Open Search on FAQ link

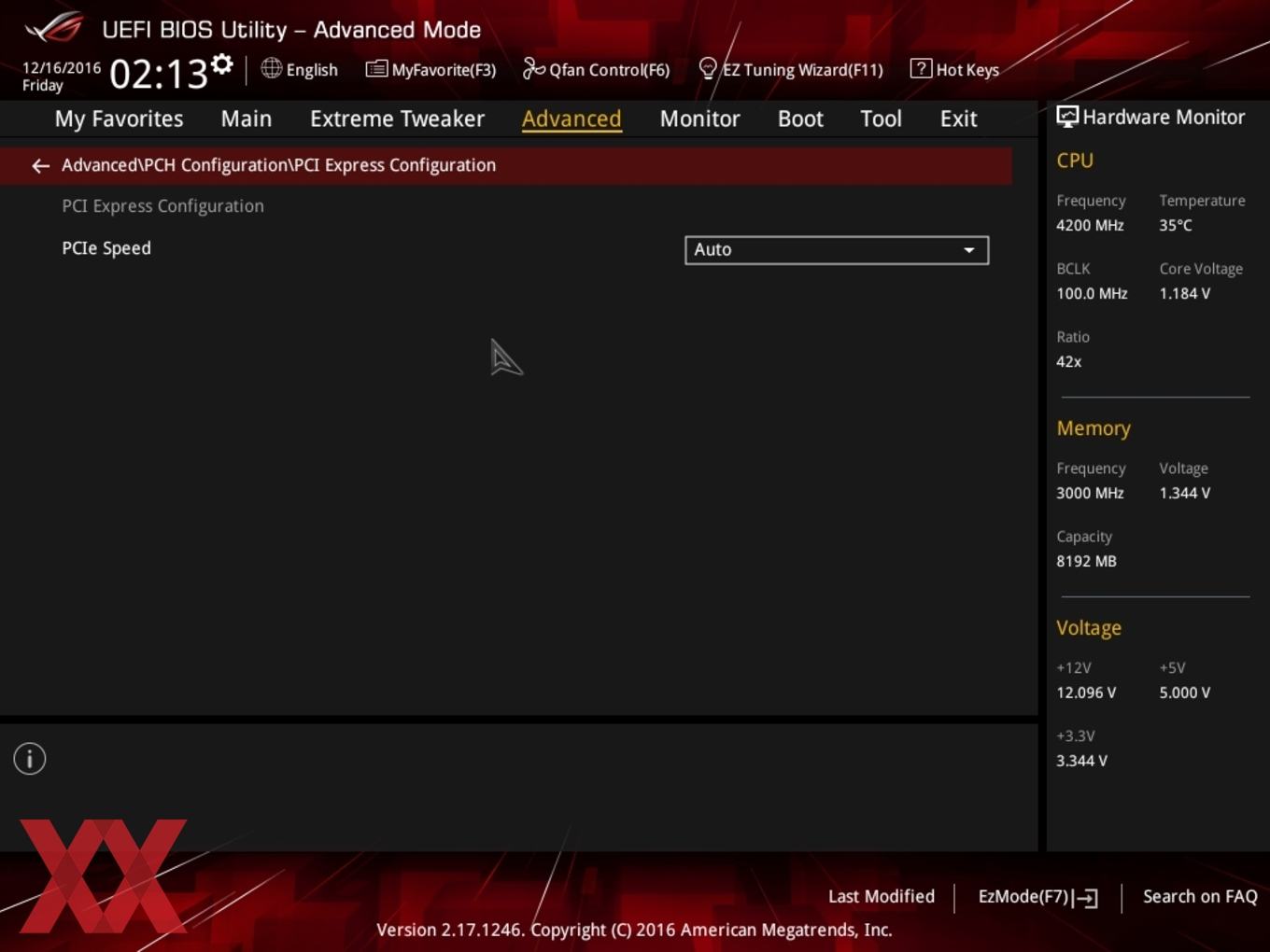1200,896
